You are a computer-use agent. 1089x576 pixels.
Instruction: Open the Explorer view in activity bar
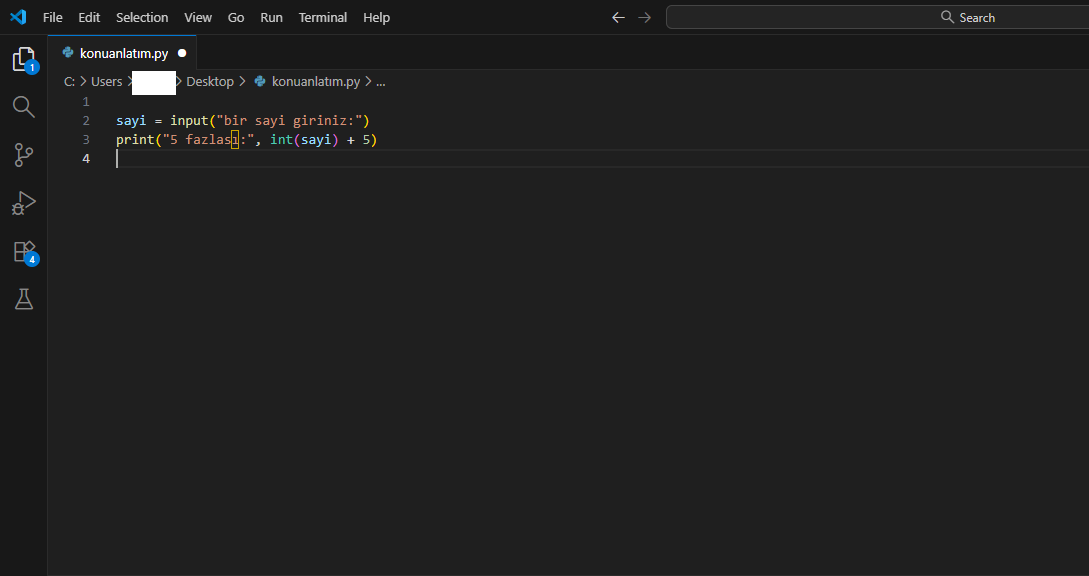tap(24, 59)
